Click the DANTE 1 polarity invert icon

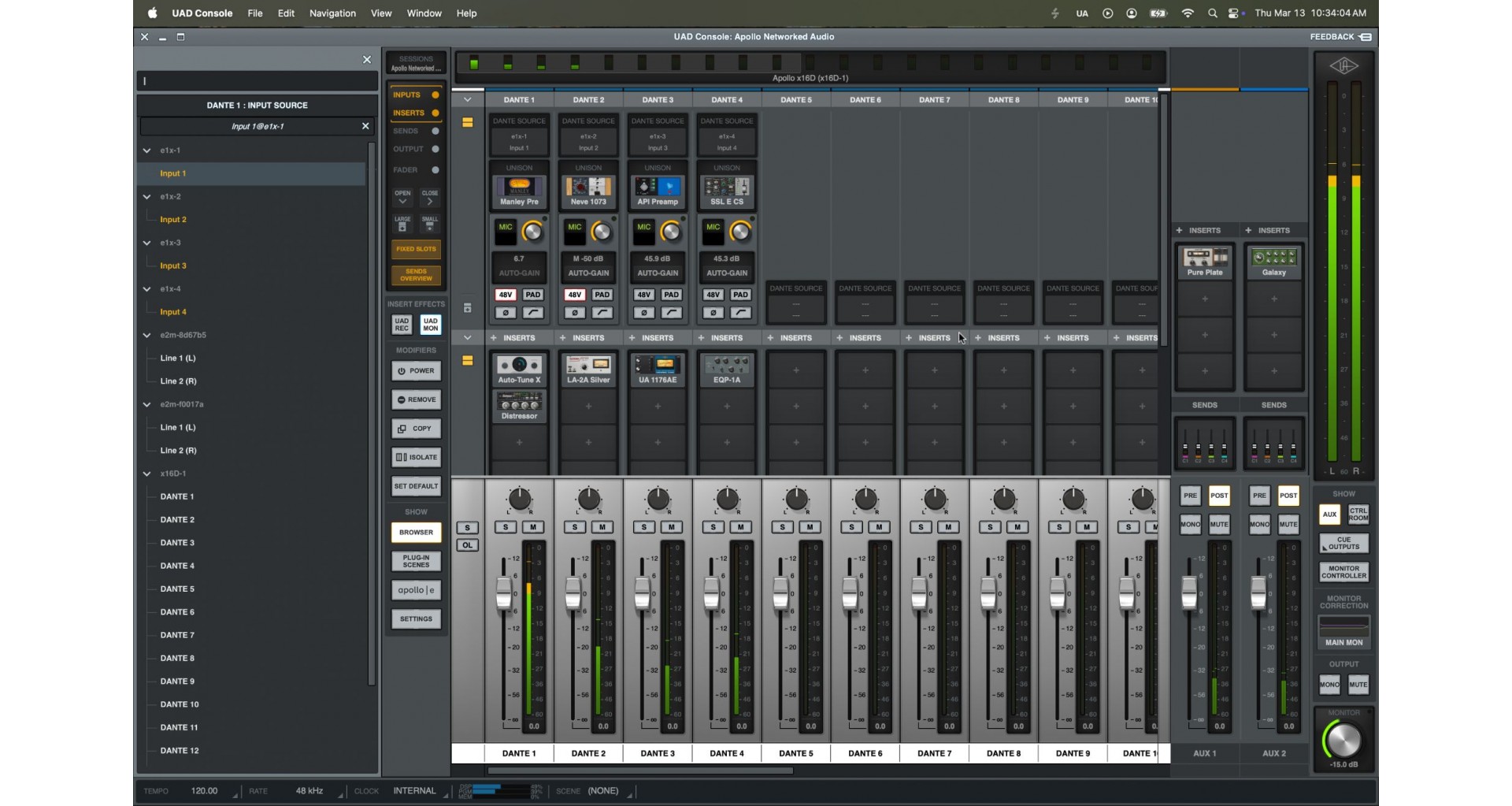point(506,313)
